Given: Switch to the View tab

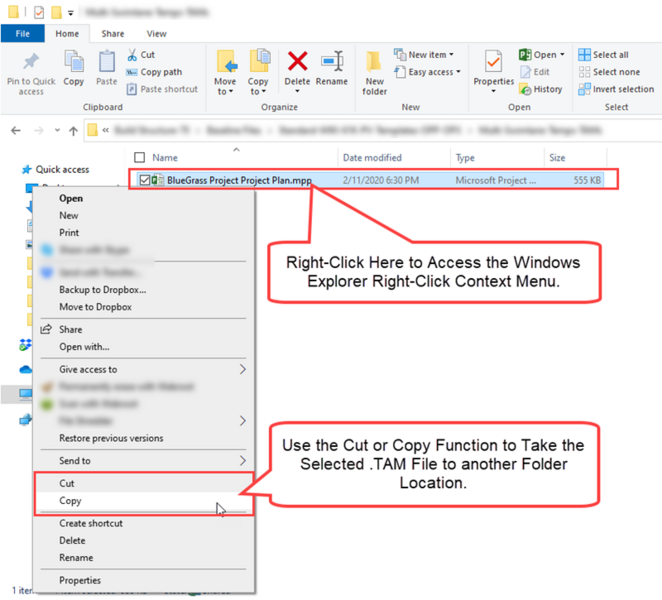Looking at the screenshot, I should coord(157,34).
